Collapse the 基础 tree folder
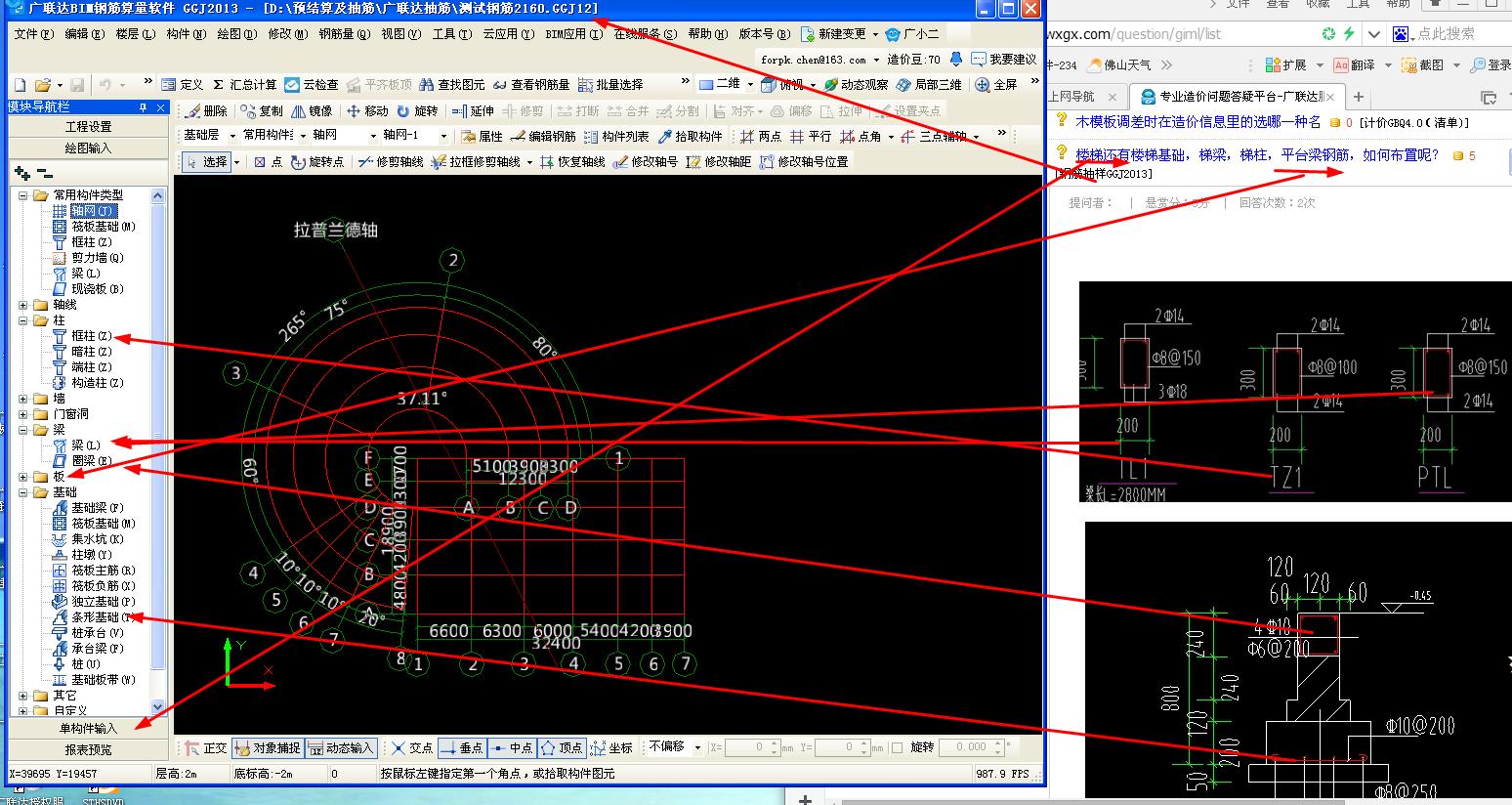Image resolution: width=1512 pixels, height=805 pixels. tap(23, 492)
